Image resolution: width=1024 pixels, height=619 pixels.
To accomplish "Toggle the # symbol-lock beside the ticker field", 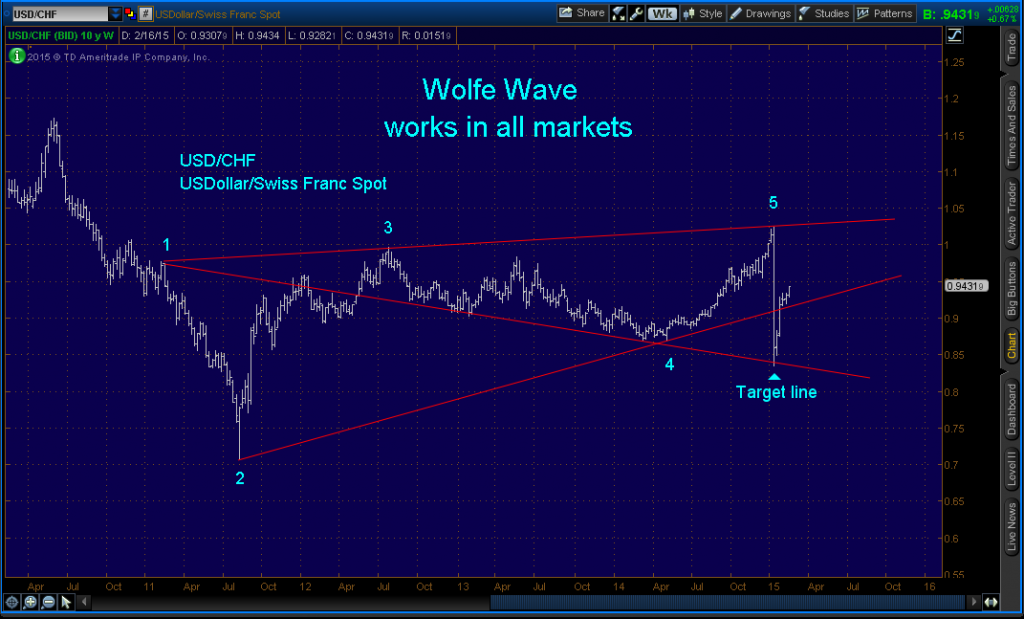I will tap(145, 14).
